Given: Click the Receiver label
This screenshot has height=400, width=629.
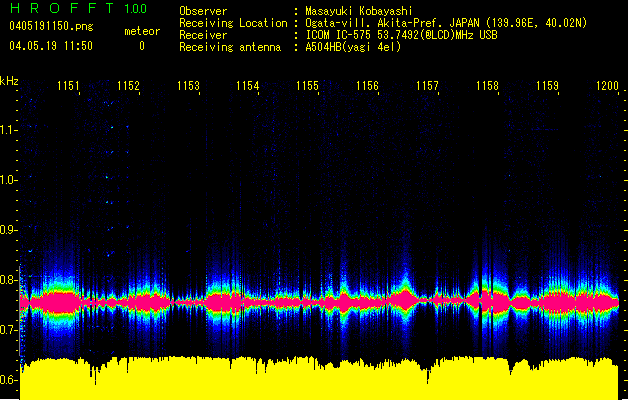Looking at the screenshot, I should [203, 35].
